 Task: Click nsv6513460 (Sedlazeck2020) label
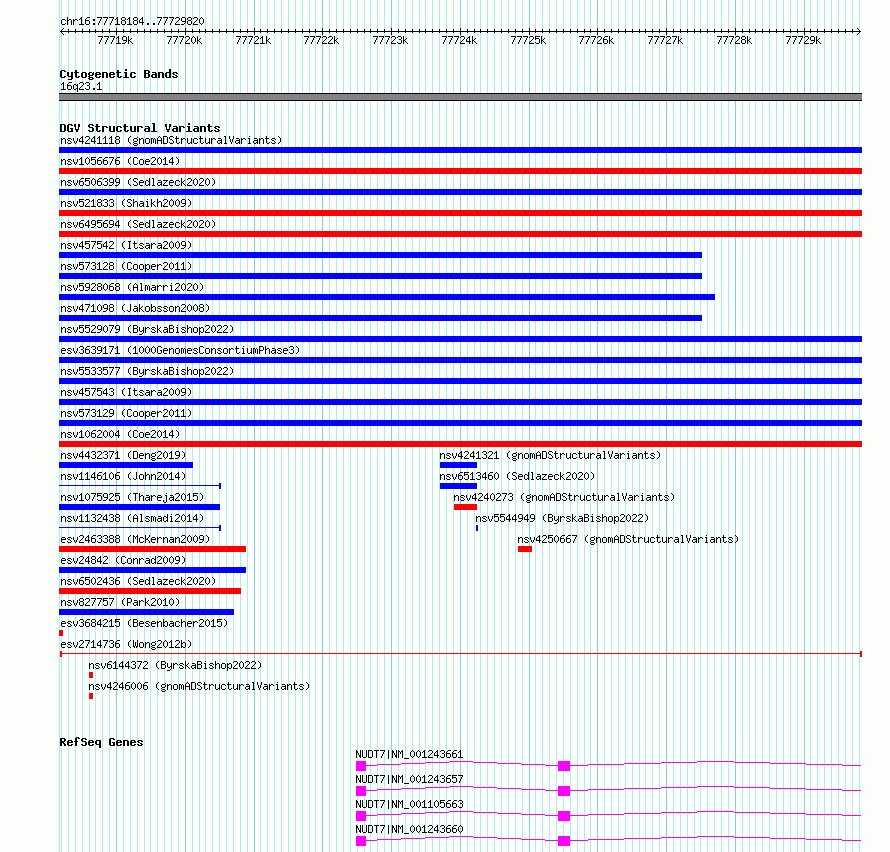click(517, 476)
